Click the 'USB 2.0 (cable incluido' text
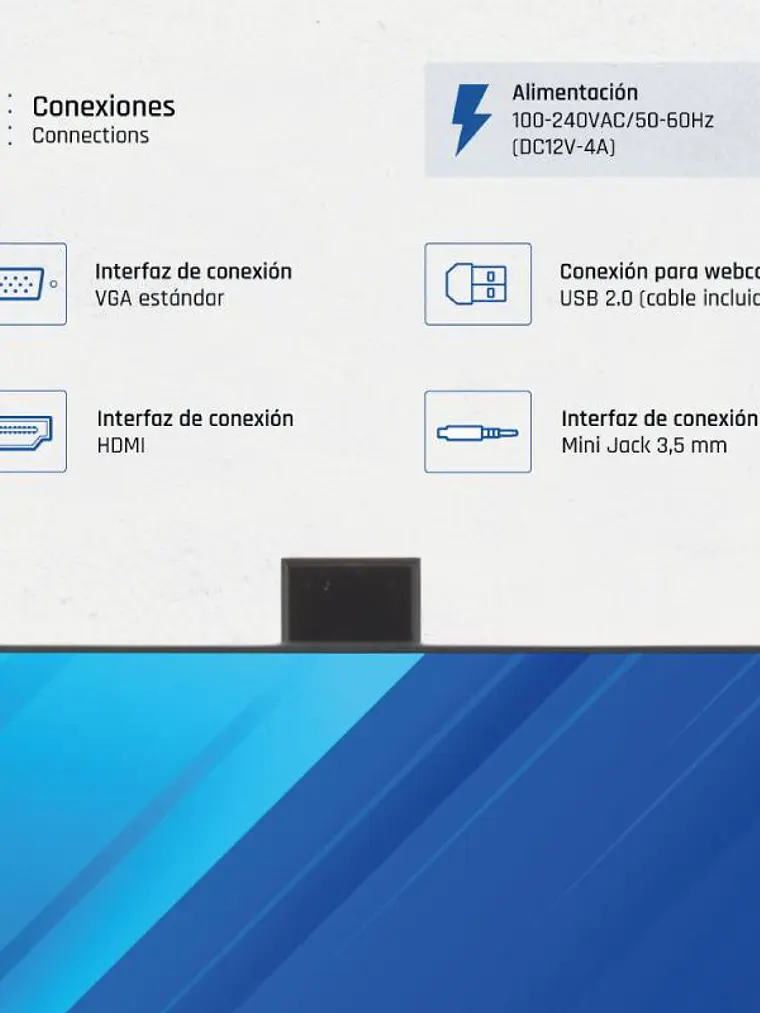This screenshot has width=760, height=1013. pos(660,298)
